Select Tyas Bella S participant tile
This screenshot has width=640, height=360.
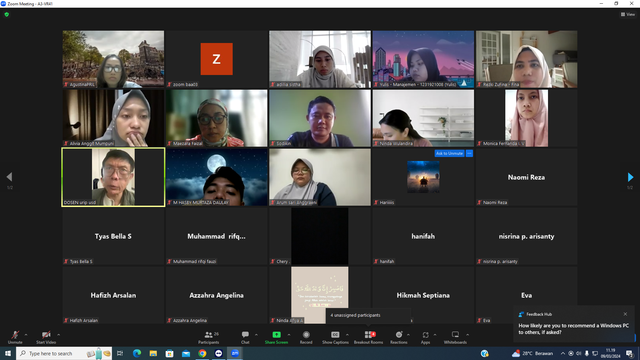(113, 236)
